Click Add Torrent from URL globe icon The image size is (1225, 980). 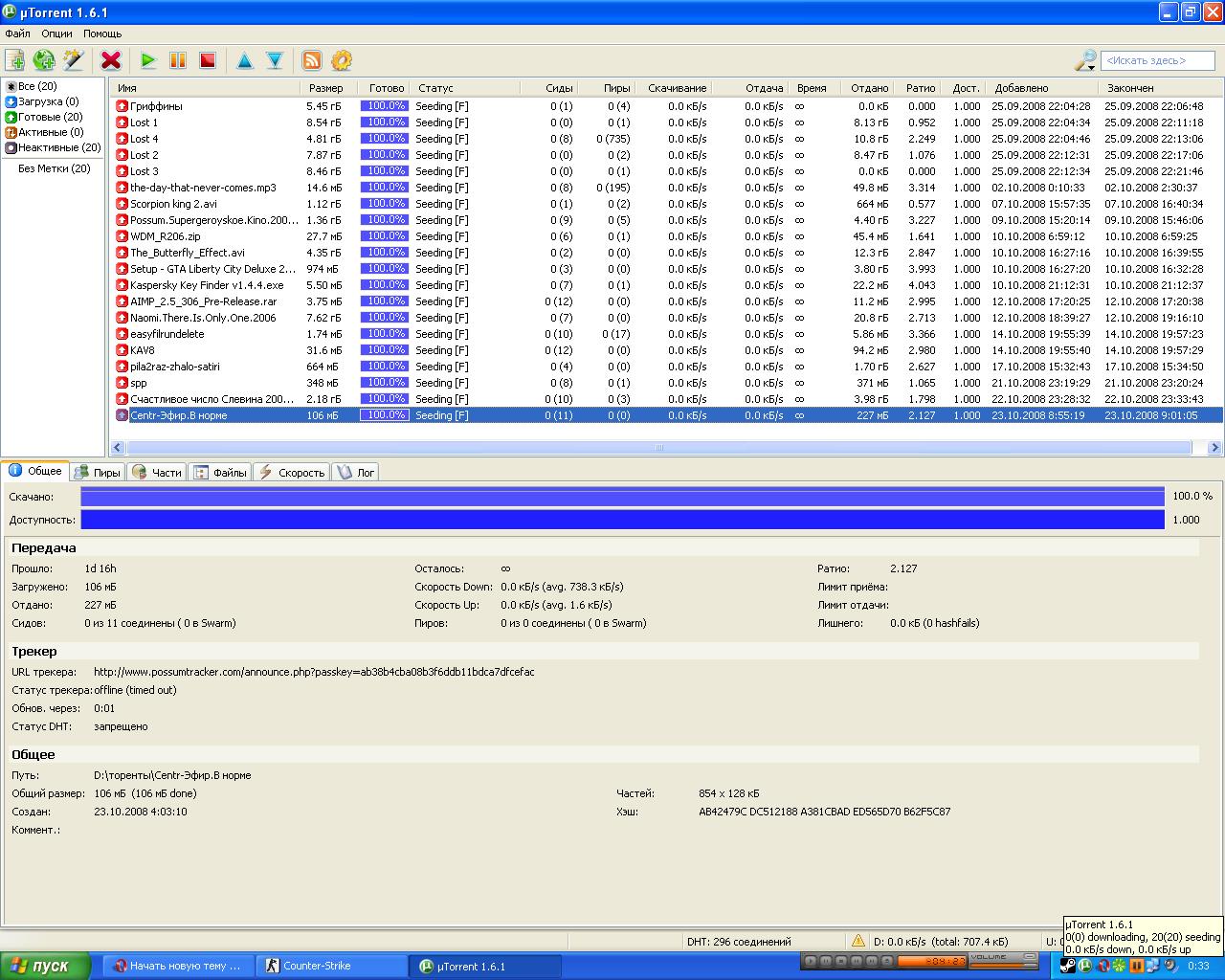pyautogui.click(x=44, y=60)
